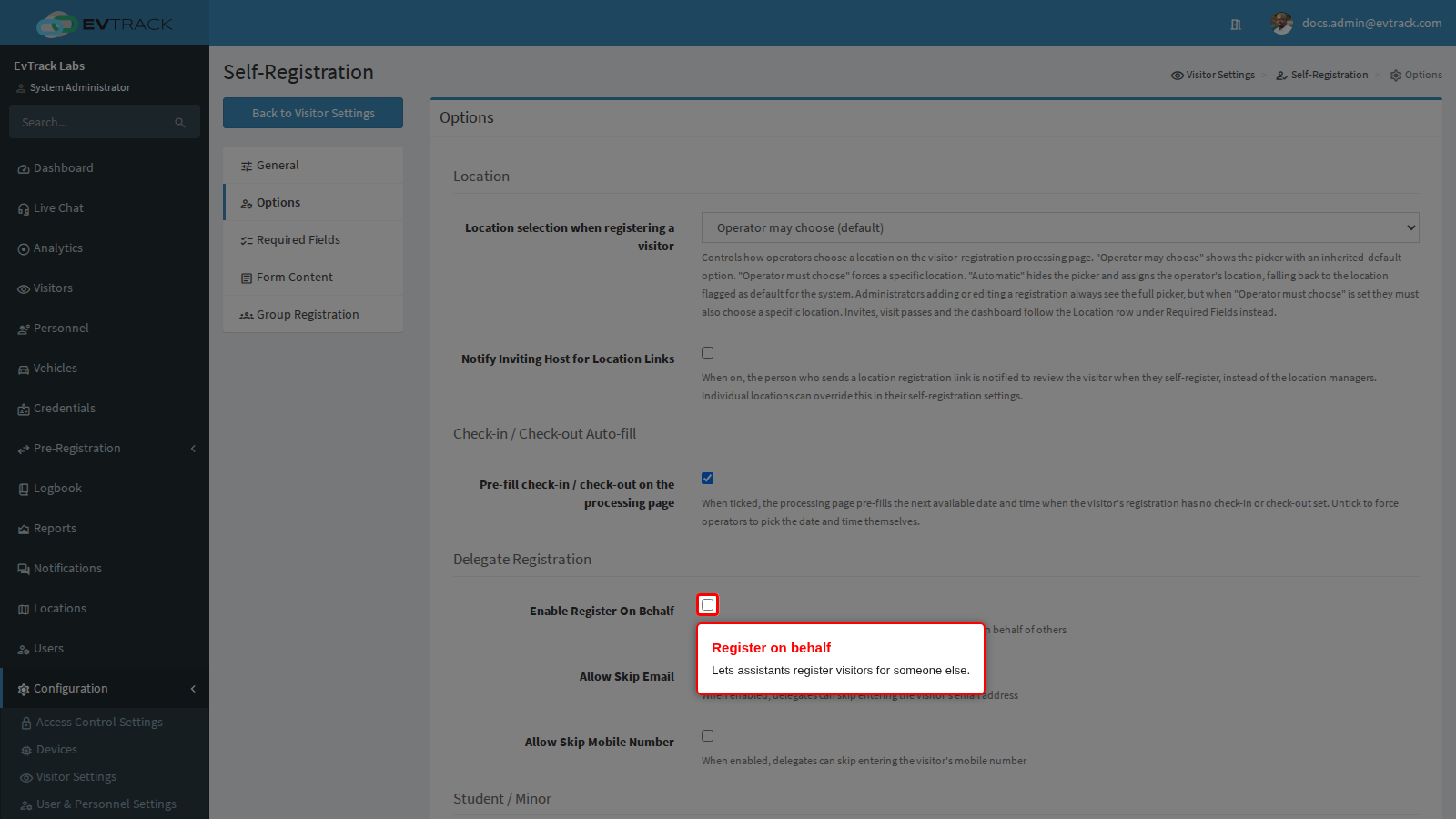This screenshot has height=819, width=1456.
Task: Enable Register On Behalf checkbox
Action: click(x=707, y=605)
